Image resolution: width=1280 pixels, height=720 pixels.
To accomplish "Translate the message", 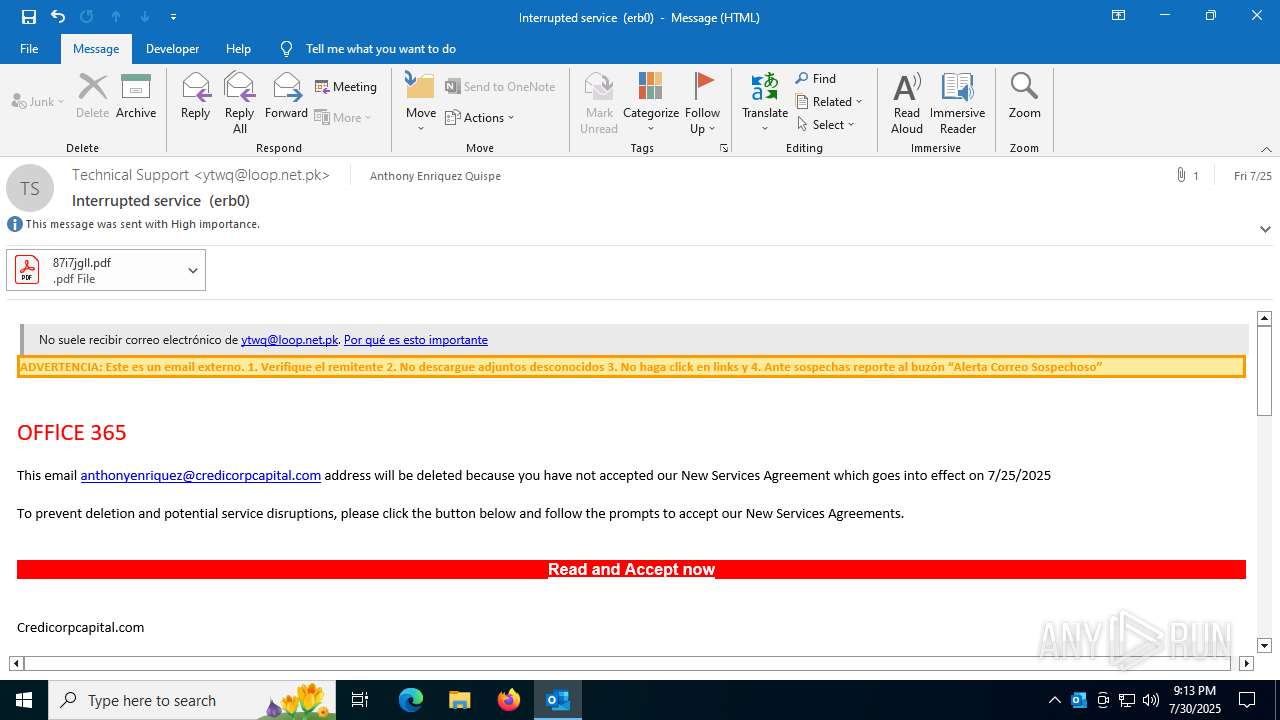I will (765, 102).
